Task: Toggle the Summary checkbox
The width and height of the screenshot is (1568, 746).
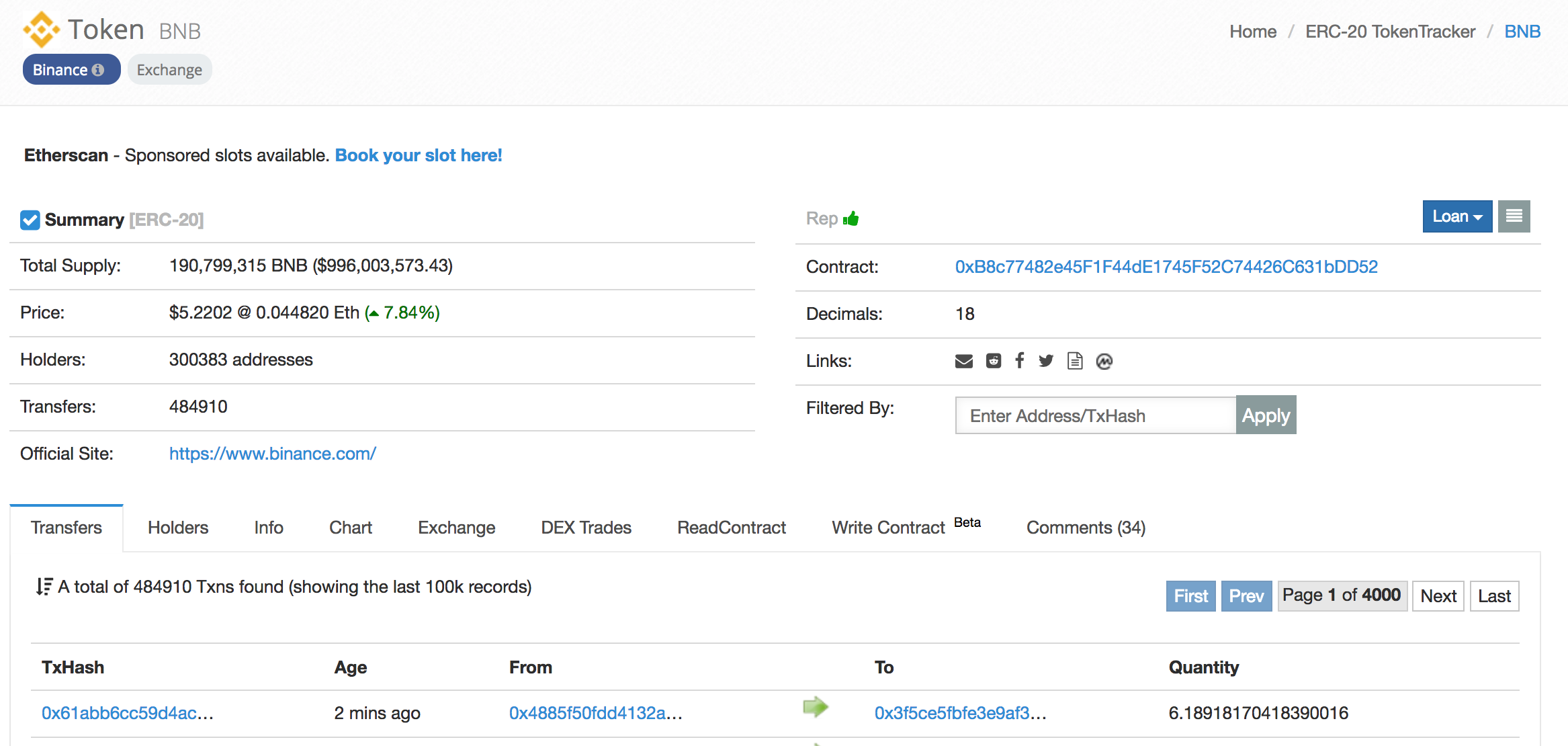Action: tap(30, 220)
